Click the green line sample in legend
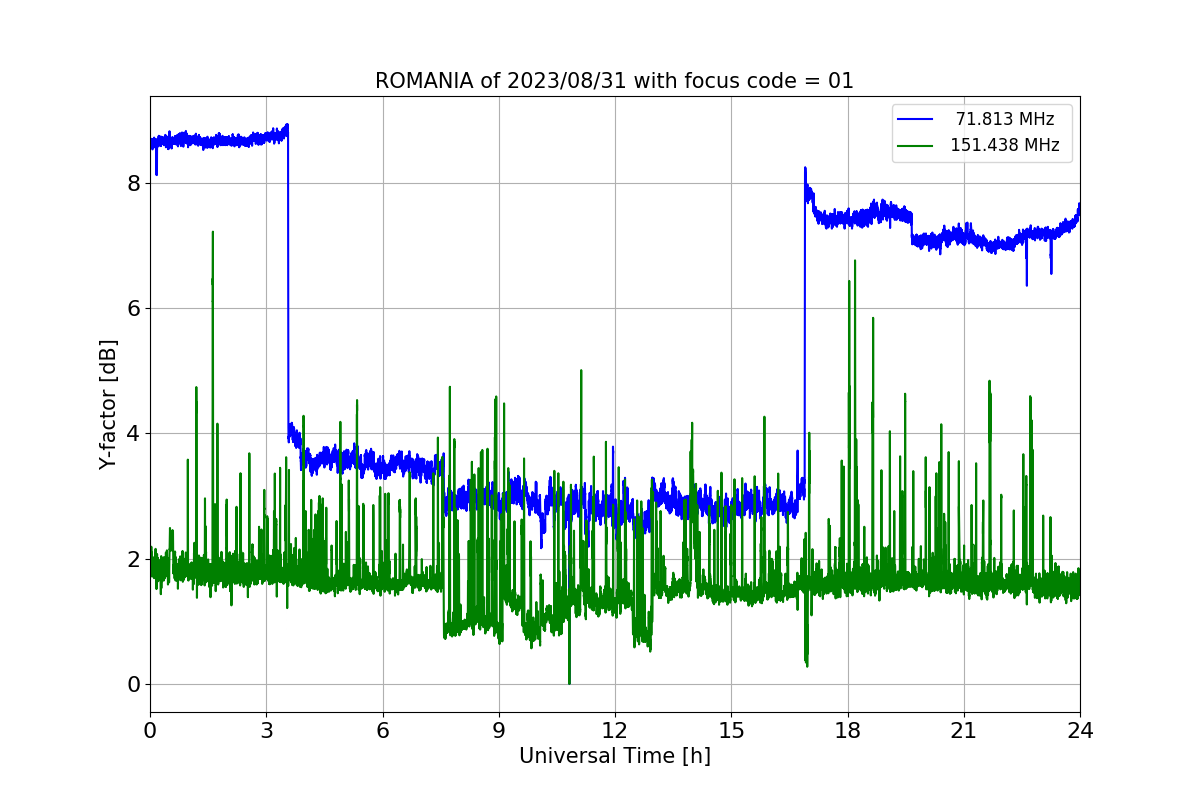The image size is (1200, 800). coord(915,146)
